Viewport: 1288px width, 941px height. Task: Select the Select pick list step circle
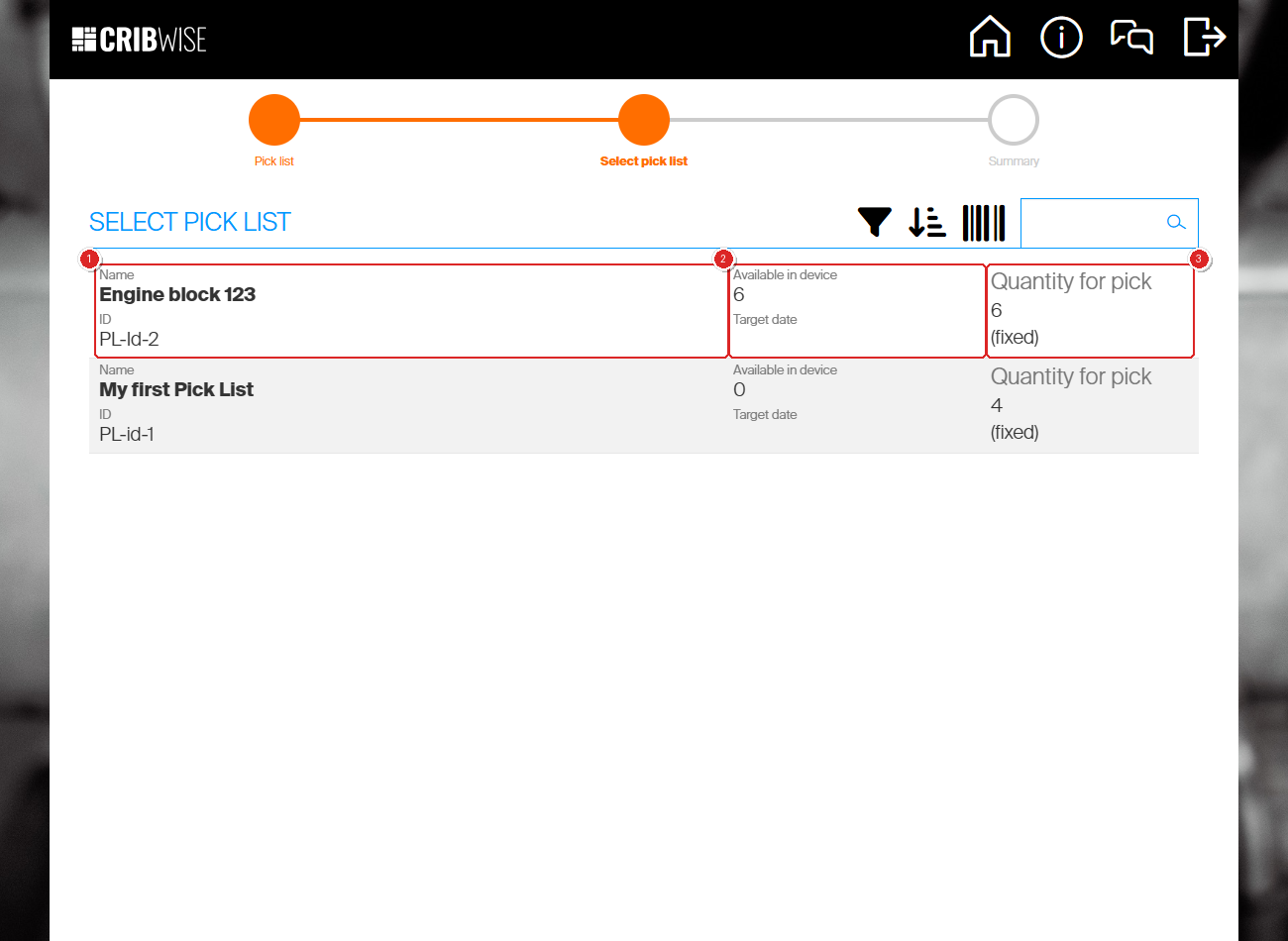tap(644, 120)
